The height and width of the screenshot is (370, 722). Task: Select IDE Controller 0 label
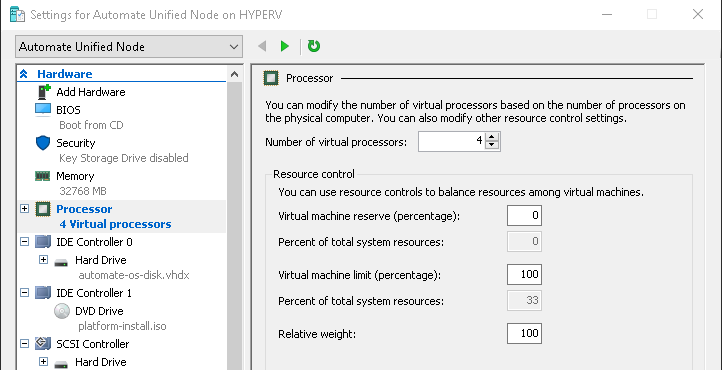coord(94,242)
